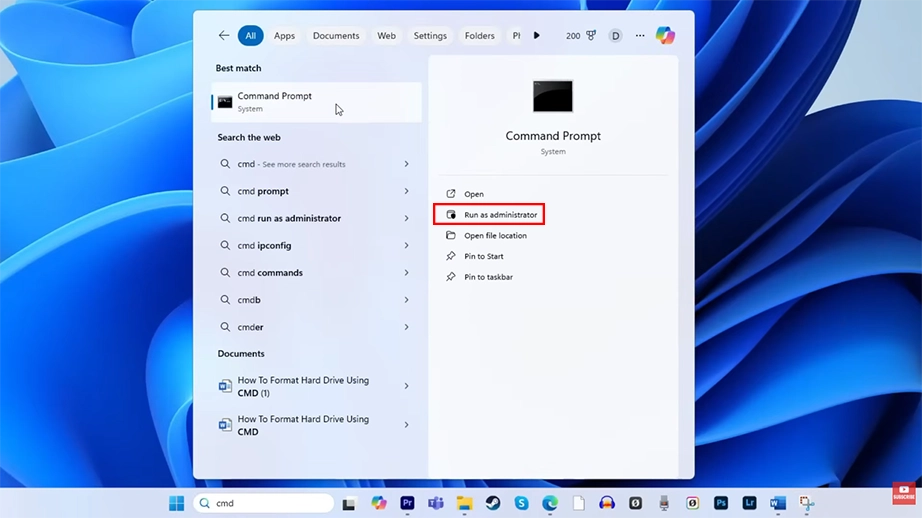
Task: Open the three-dot more options menu
Action: click(x=640, y=36)
